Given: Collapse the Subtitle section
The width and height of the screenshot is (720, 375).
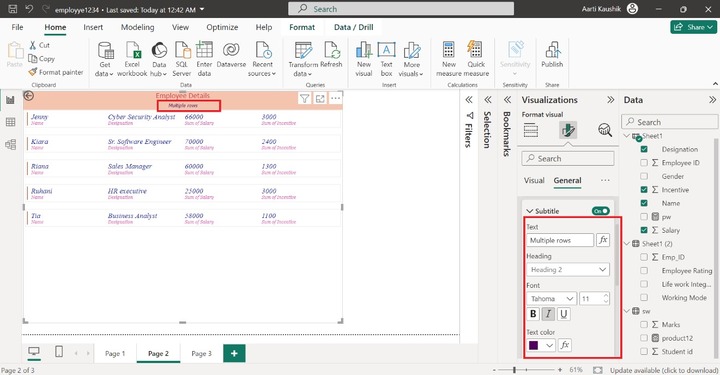Looking at the screenshot, I should pyautogui.click(x=530, y=211).
